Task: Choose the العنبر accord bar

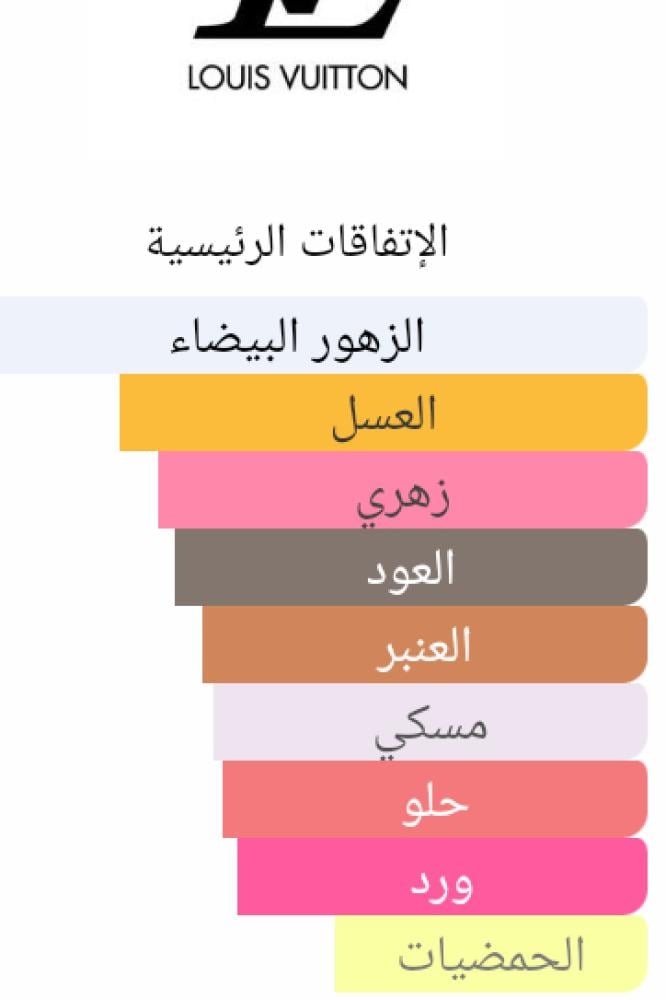Action: tap(424, 645)
